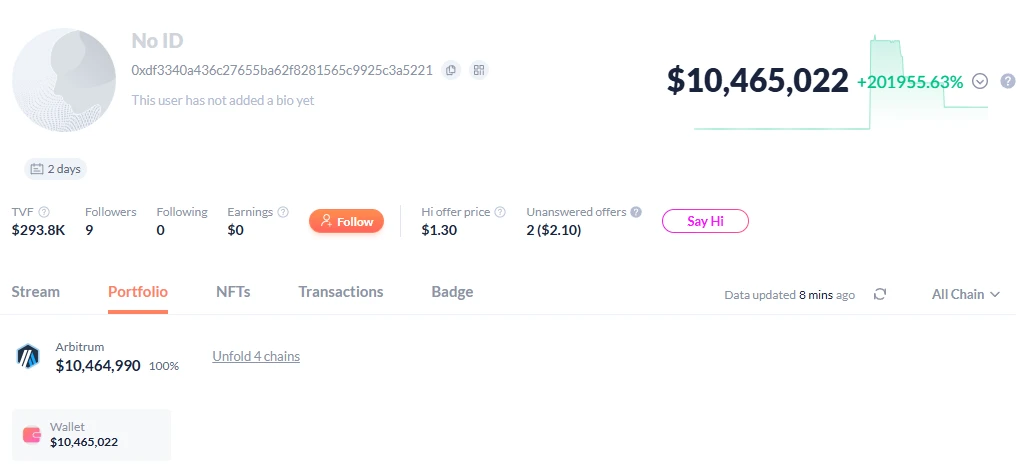Click the Arbitrum chain logo

click(x=28, y=357)
